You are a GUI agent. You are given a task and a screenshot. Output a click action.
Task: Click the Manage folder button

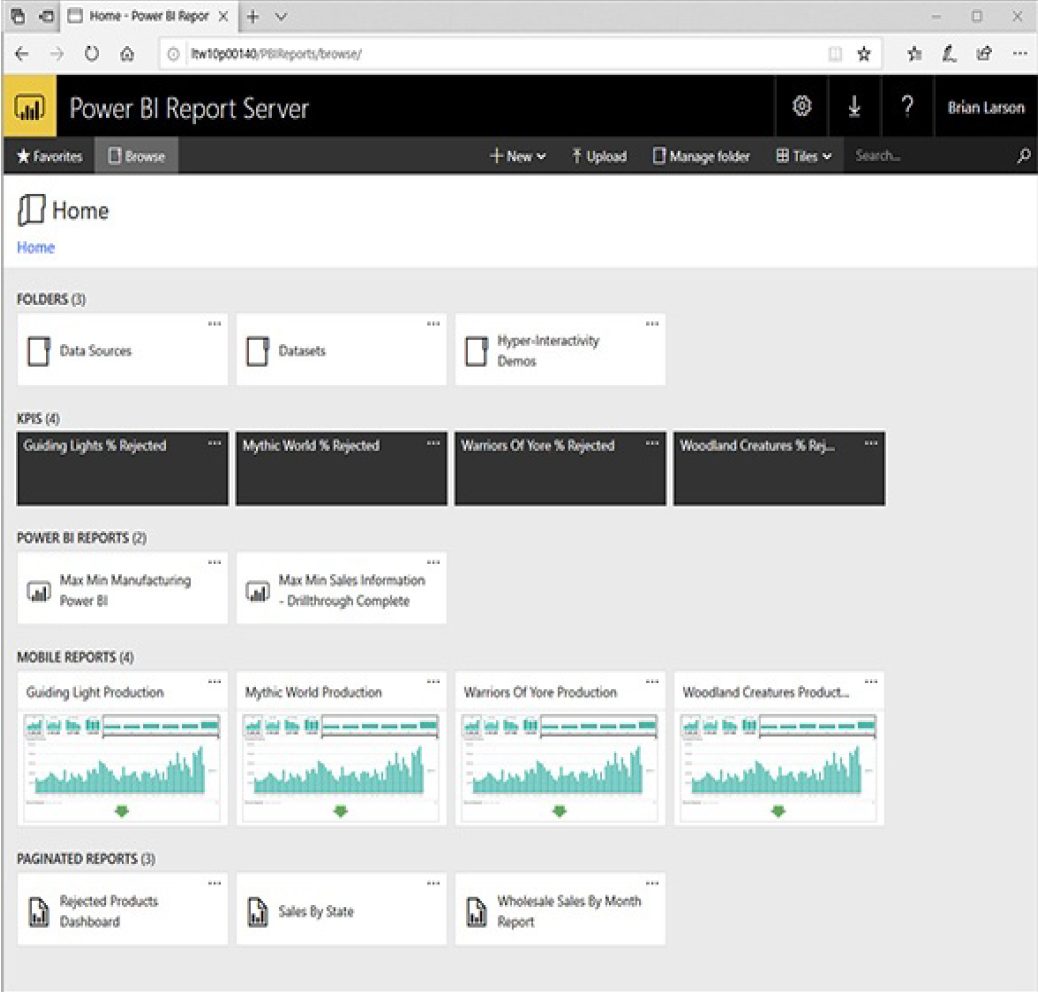pos(700,156)
